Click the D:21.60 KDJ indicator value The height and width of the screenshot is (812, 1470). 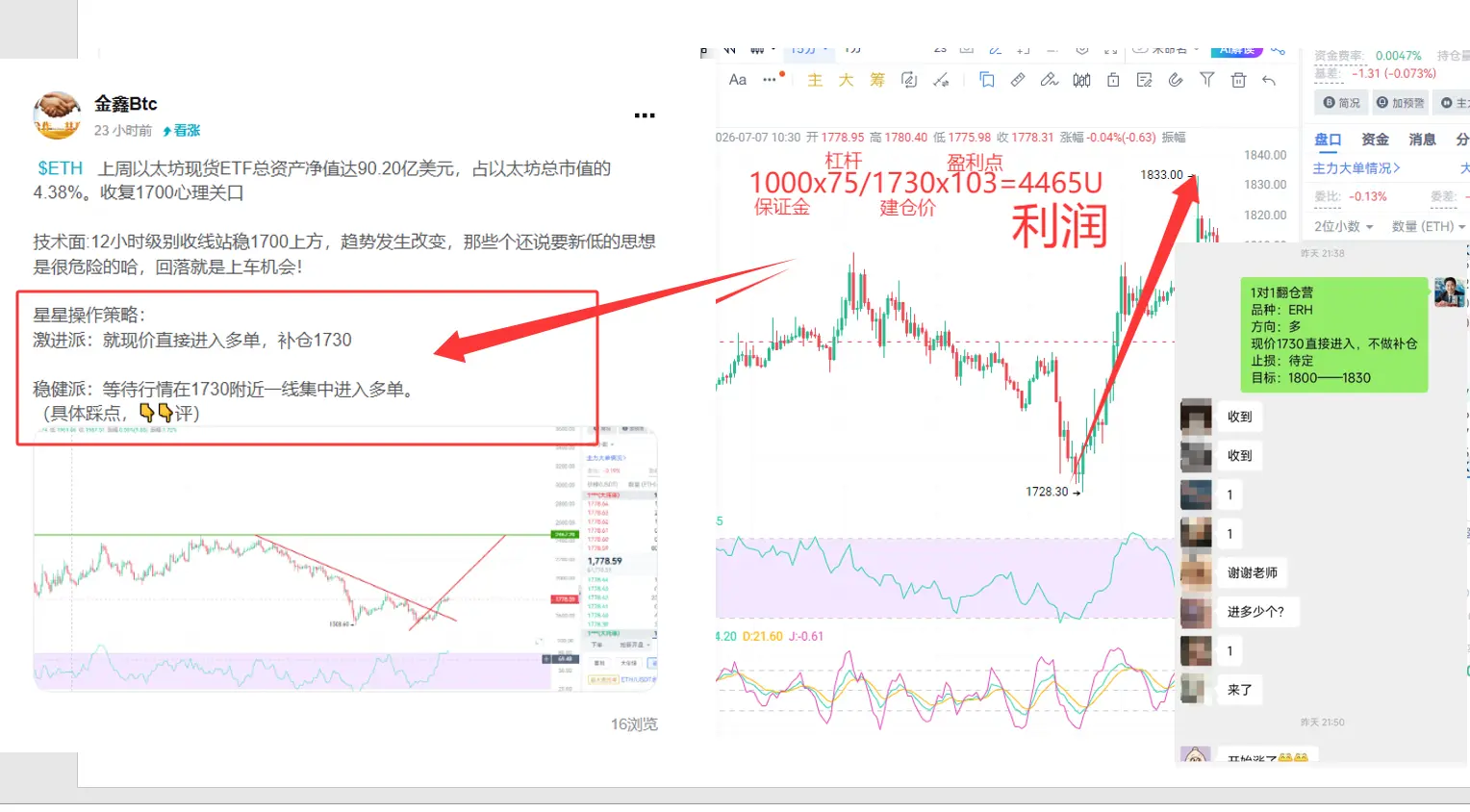click(x=763, y=637)
